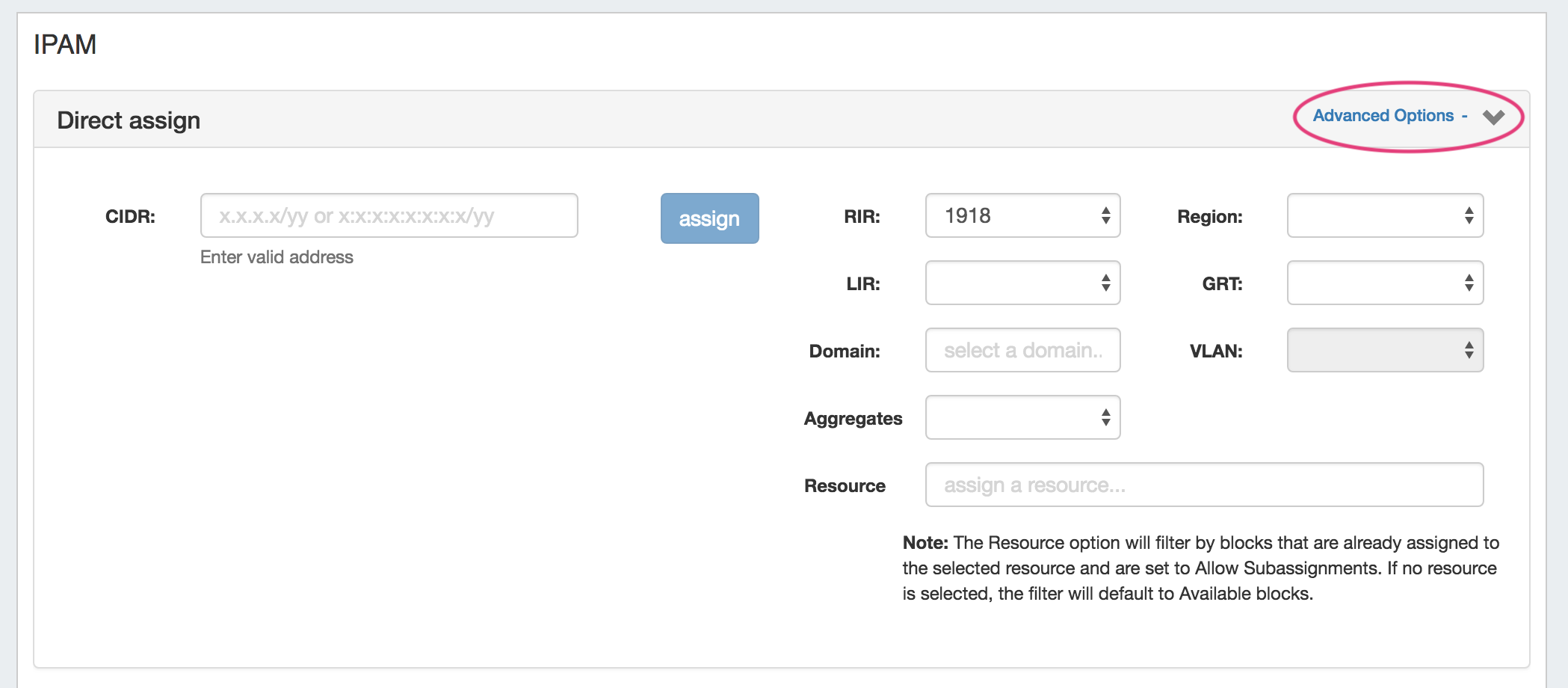
Task: Click the IPAM page title
Action: coord(65,45)
